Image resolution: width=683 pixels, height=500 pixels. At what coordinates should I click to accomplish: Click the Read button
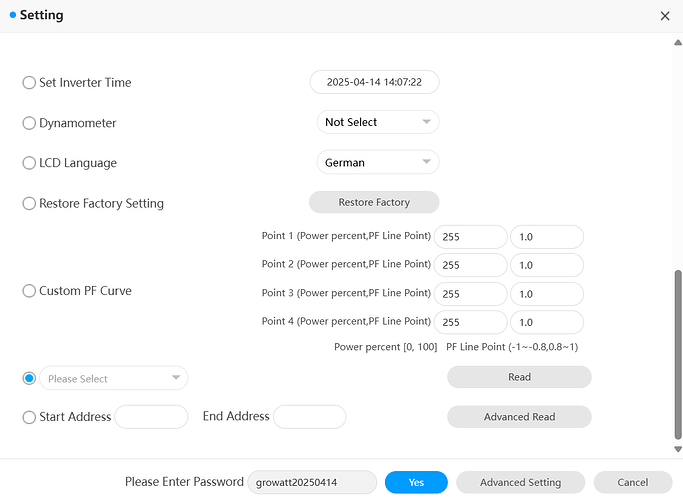pyautogui.click(x=519, y=377)
